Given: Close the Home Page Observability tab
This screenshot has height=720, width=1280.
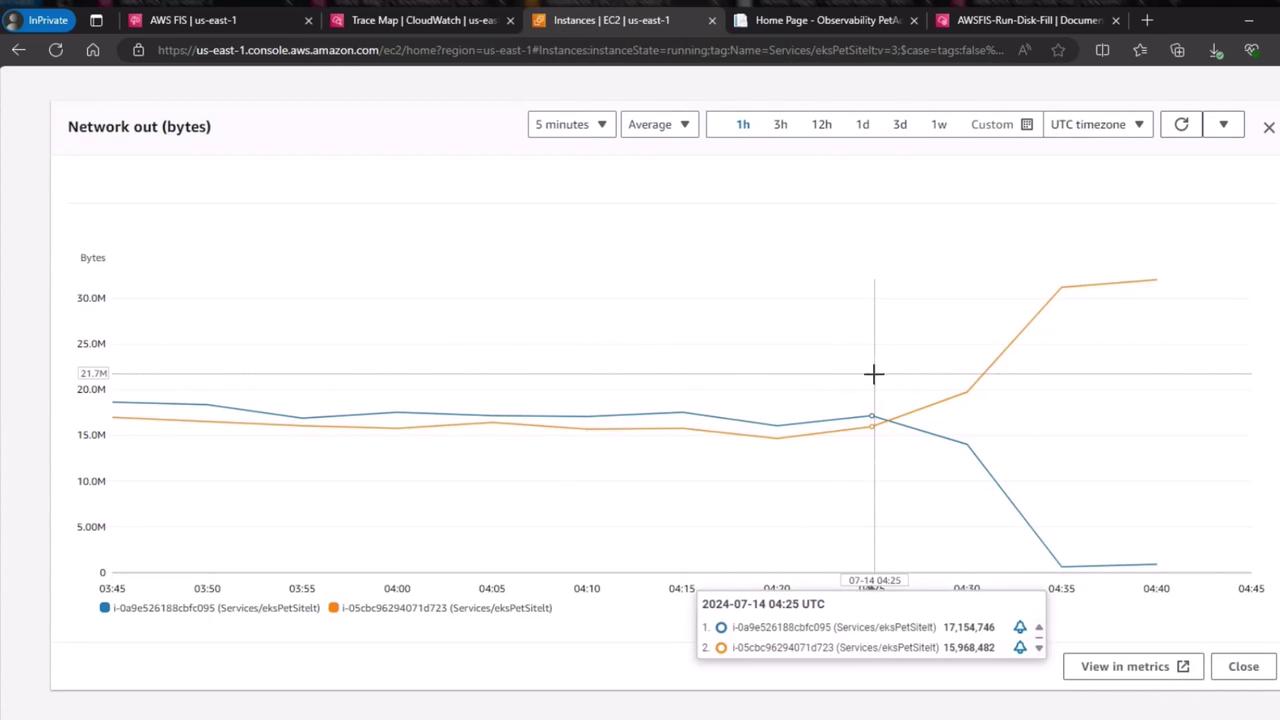Looking at the screenshot, I should [x=914, y=20].
